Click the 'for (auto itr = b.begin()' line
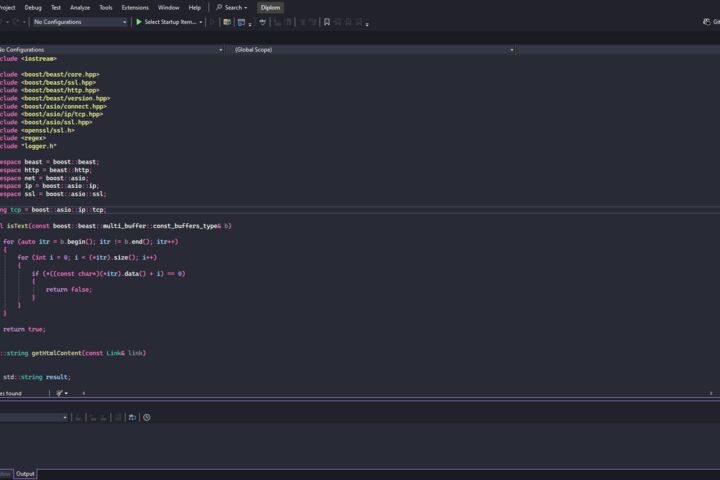Viewport: 720px width, 480px height. tap(91, 242)
